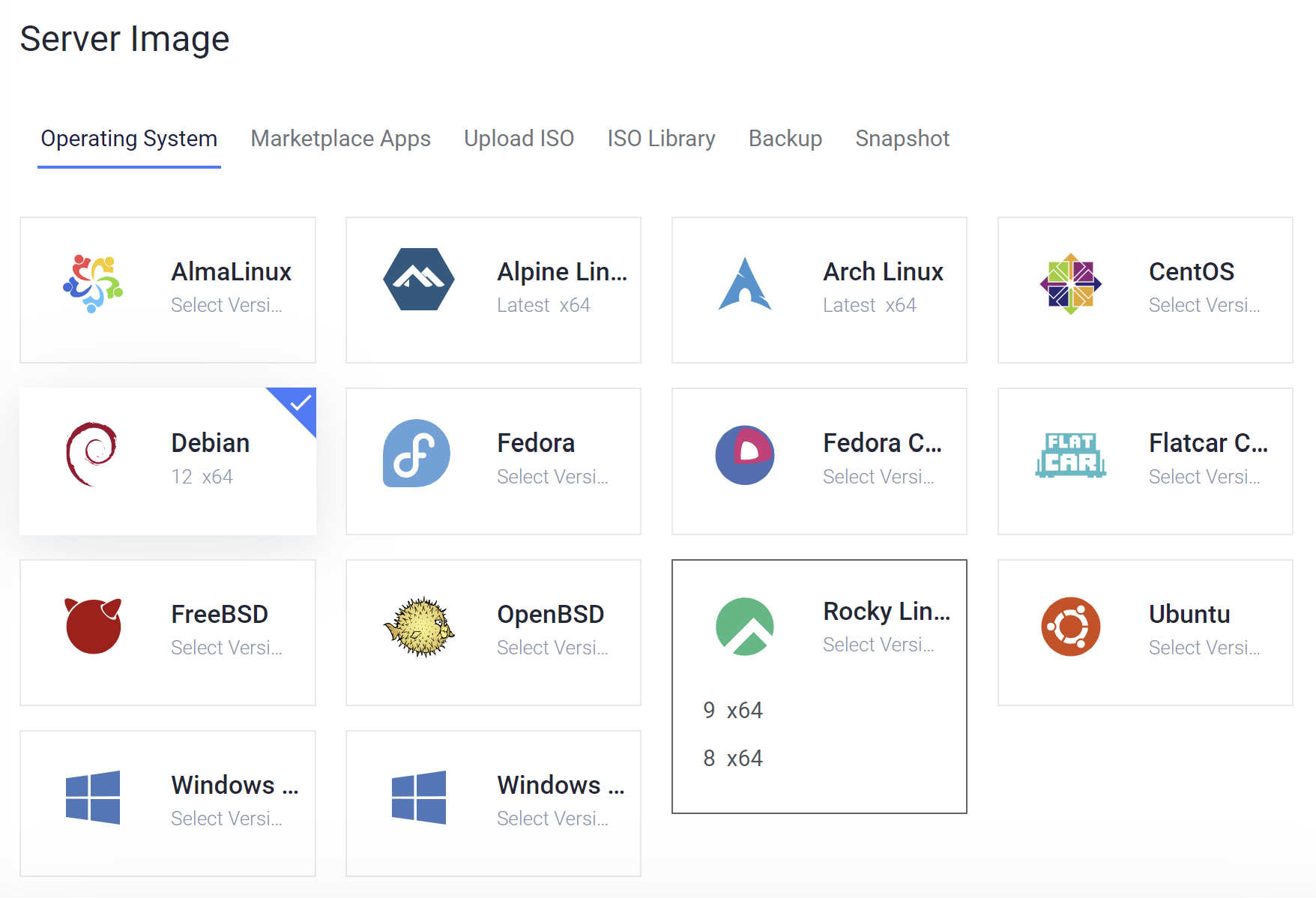
Task: Click the CentOS logo icon
Action: 1071,284
